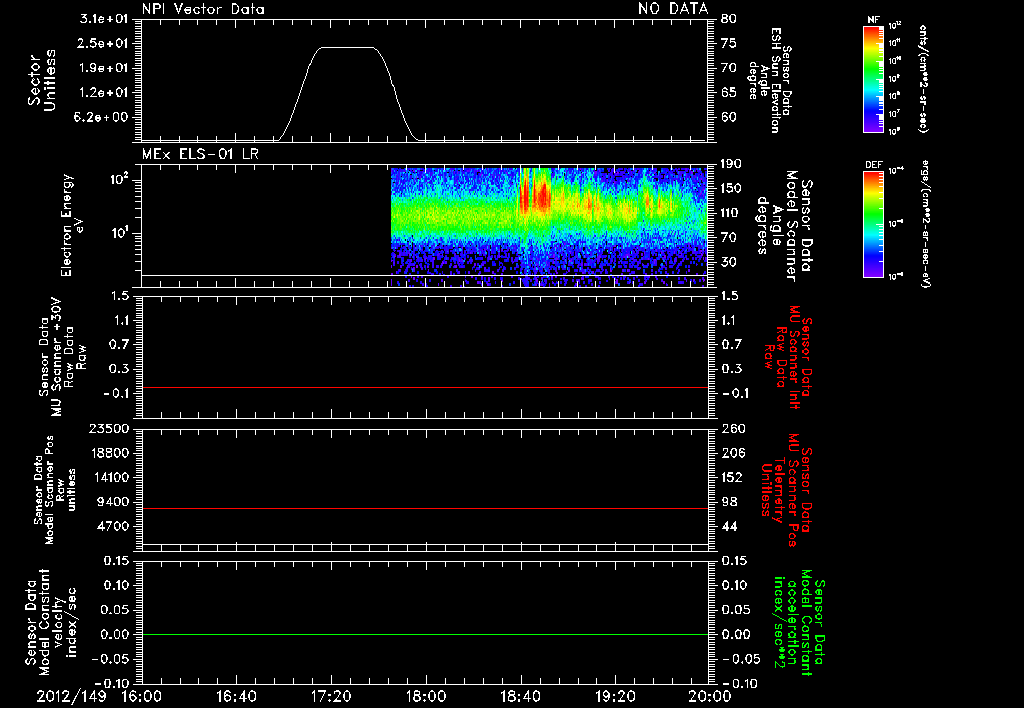Viewport: 1024px width, 708px height.
Task: Click the red "MU Scanner Init Raw Data" label
Action: point(787,357)
